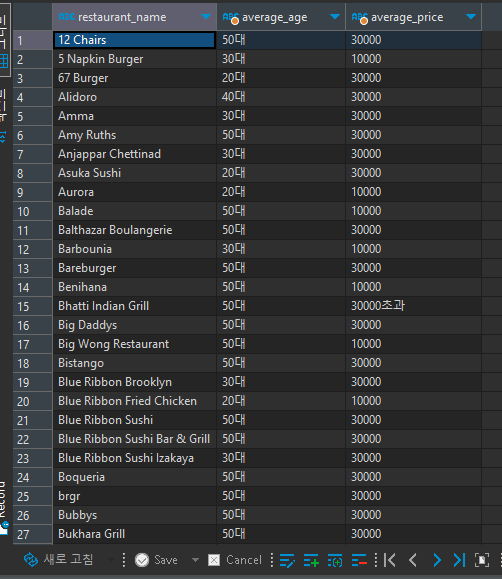This screenshot has height=579, width=502.
Task: Duplicate current row icon
Action: pyautogui.click(x=335, y=560)
